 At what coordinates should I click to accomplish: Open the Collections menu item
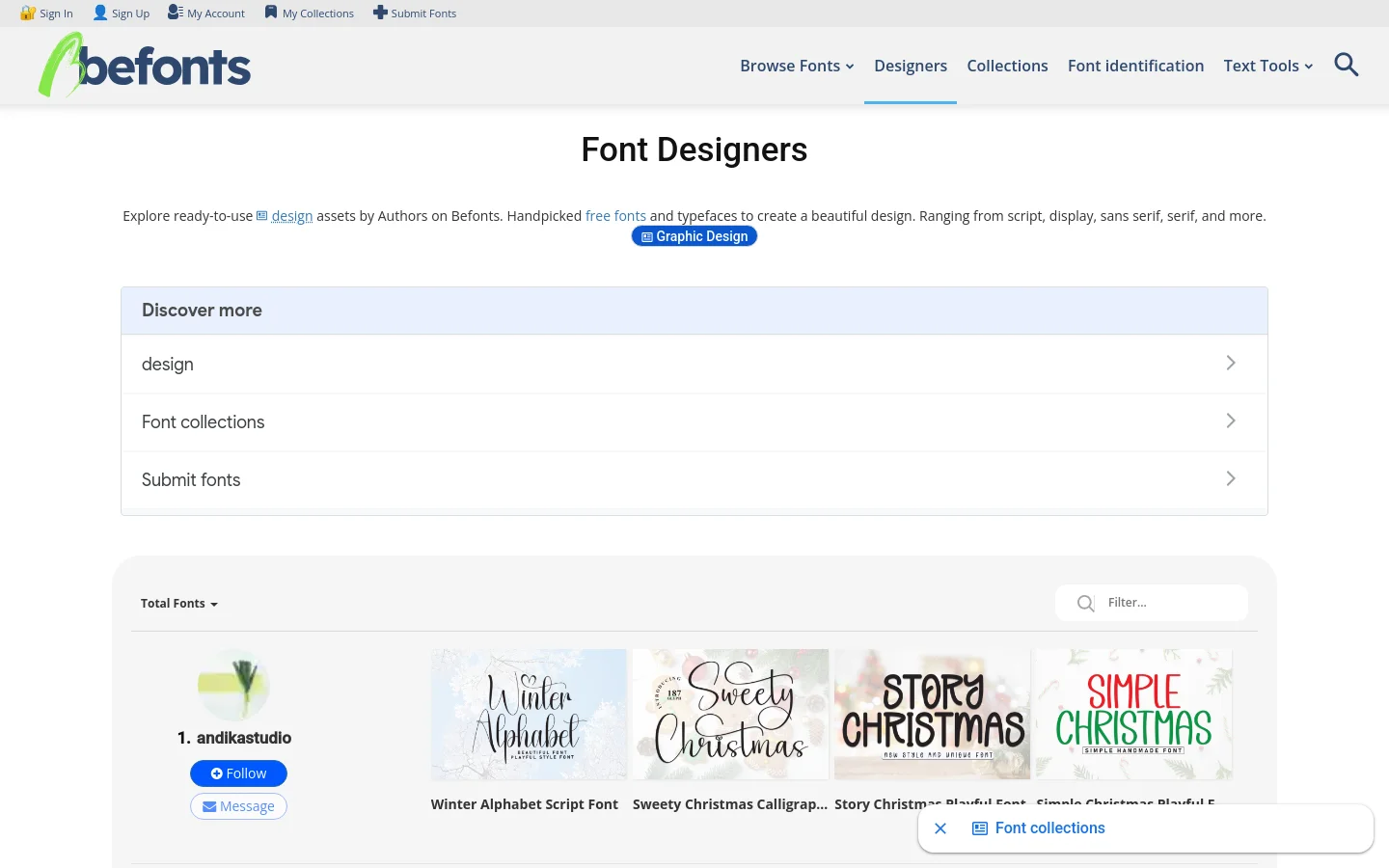pyautogui.click(x=1007, y=66)
